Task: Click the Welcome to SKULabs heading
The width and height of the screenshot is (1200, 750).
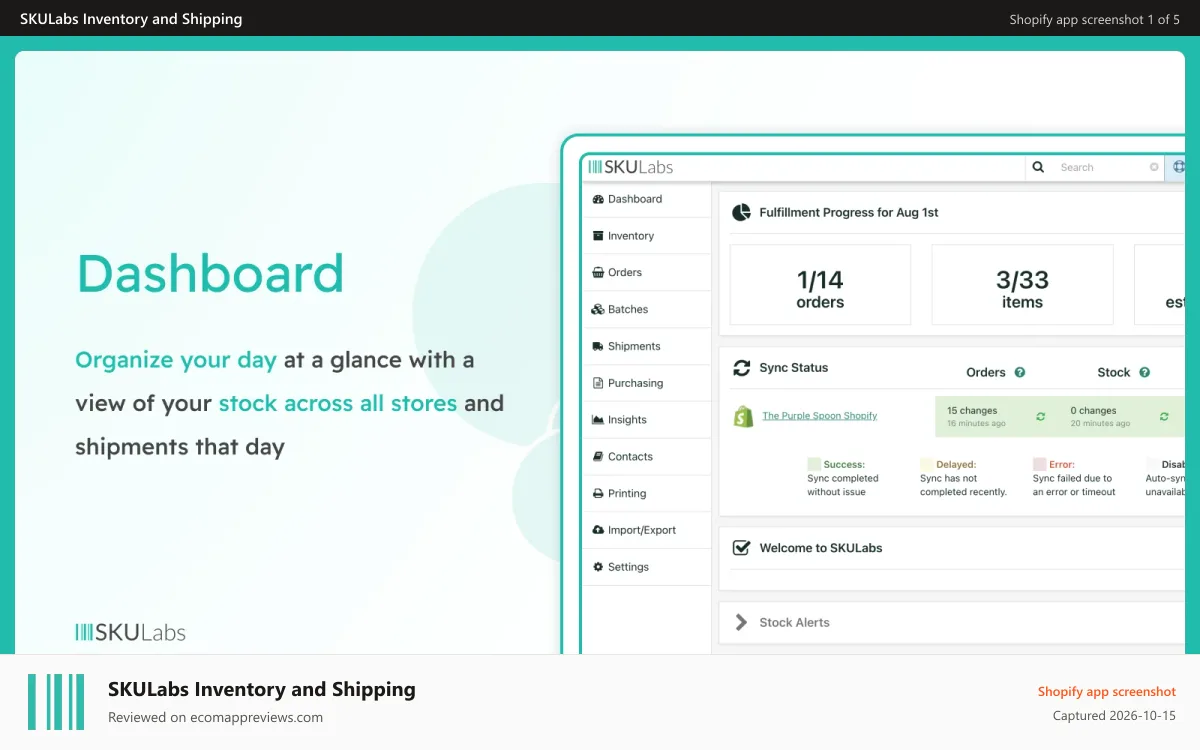Action: [x=821, y=548]
